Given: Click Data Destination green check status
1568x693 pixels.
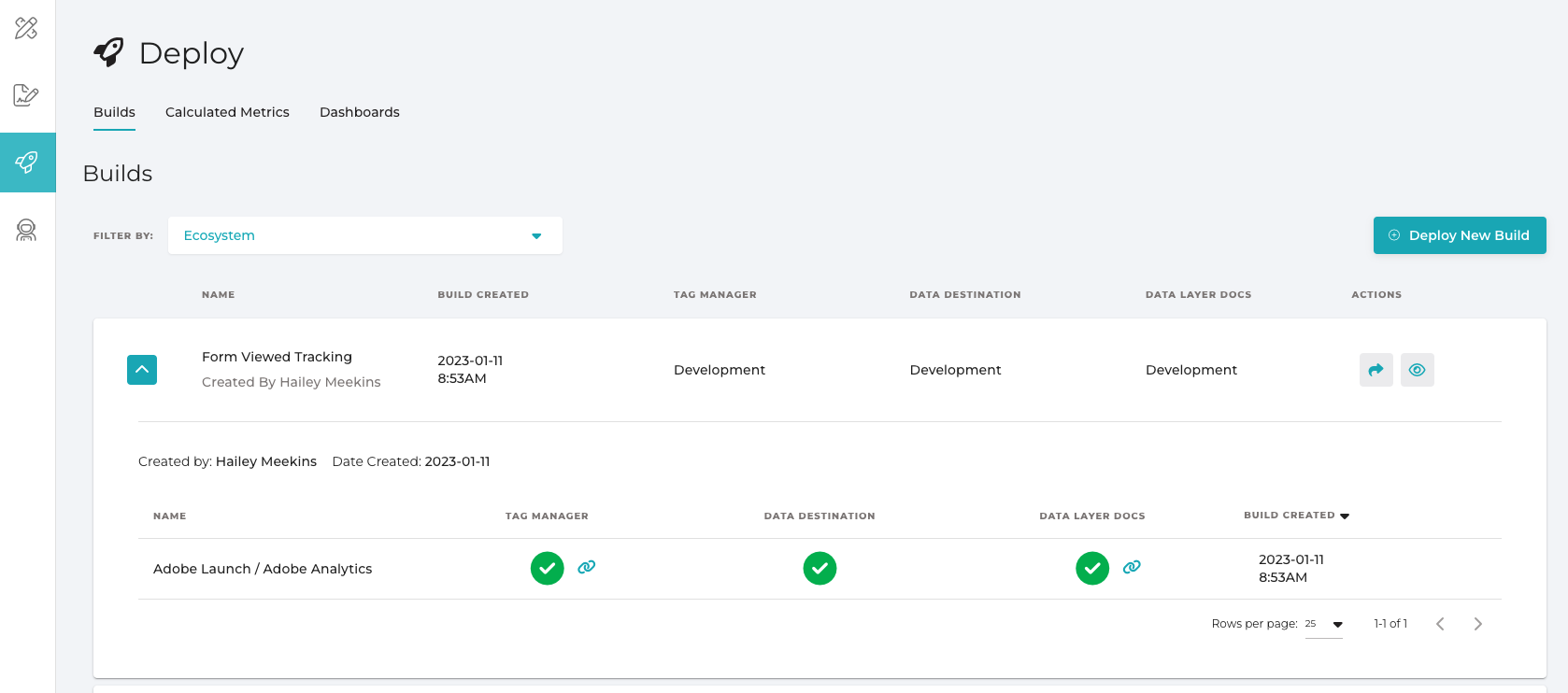Looking at the screenshot, I should (x=820, y=568).
